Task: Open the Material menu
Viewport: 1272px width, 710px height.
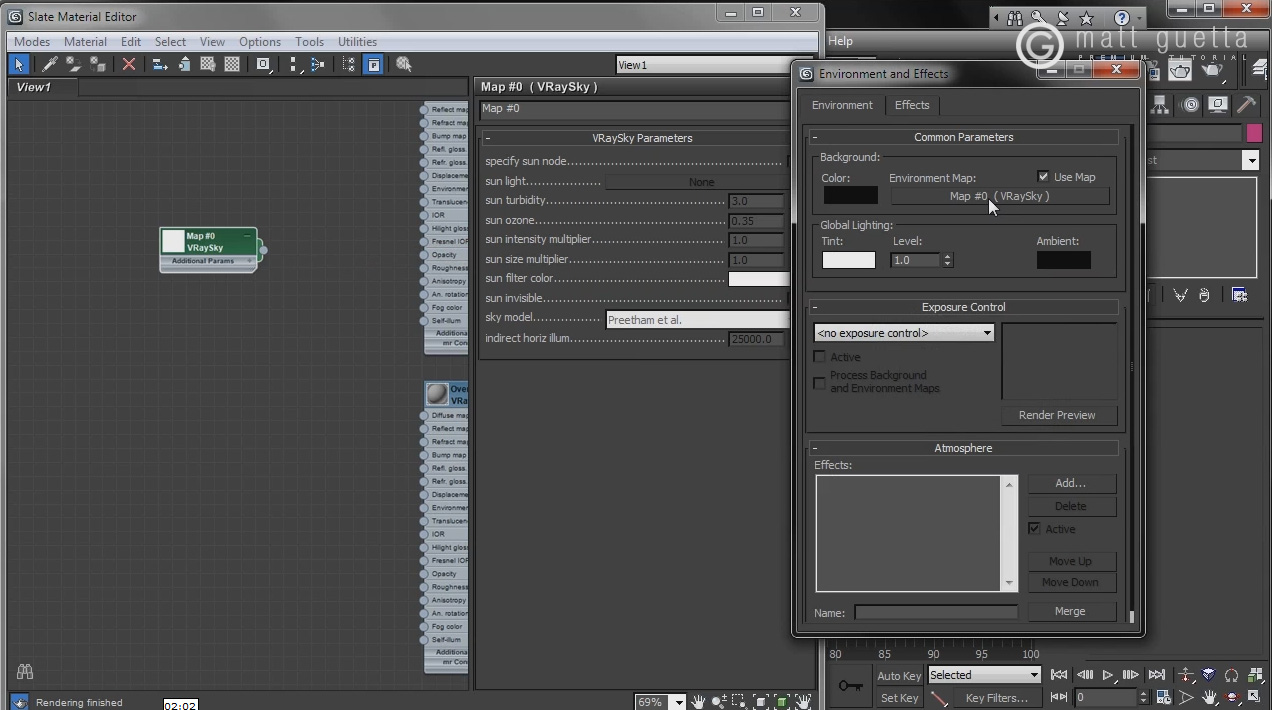Action: 85,42
